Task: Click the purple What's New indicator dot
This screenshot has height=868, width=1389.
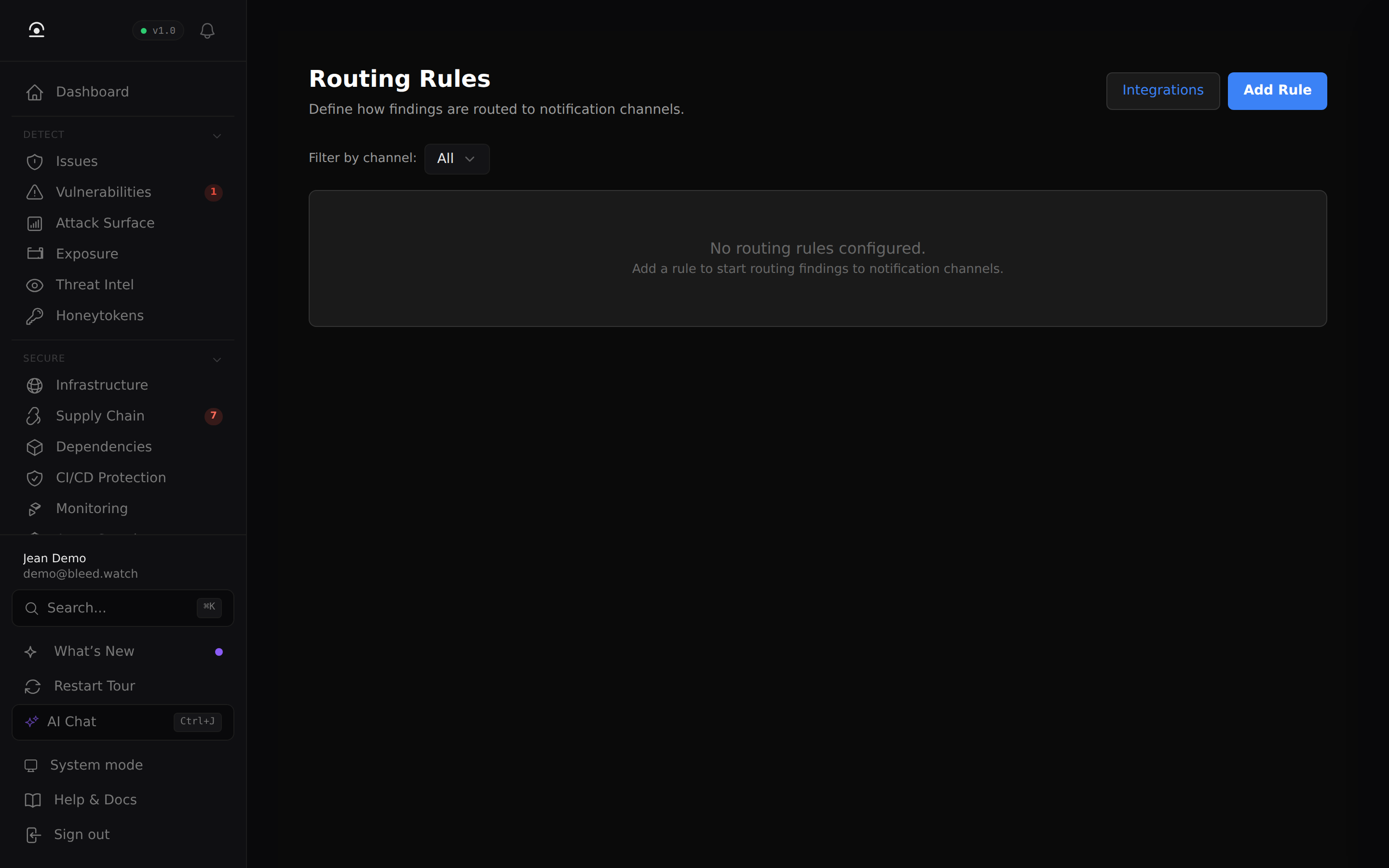Action: pos(218,652)
